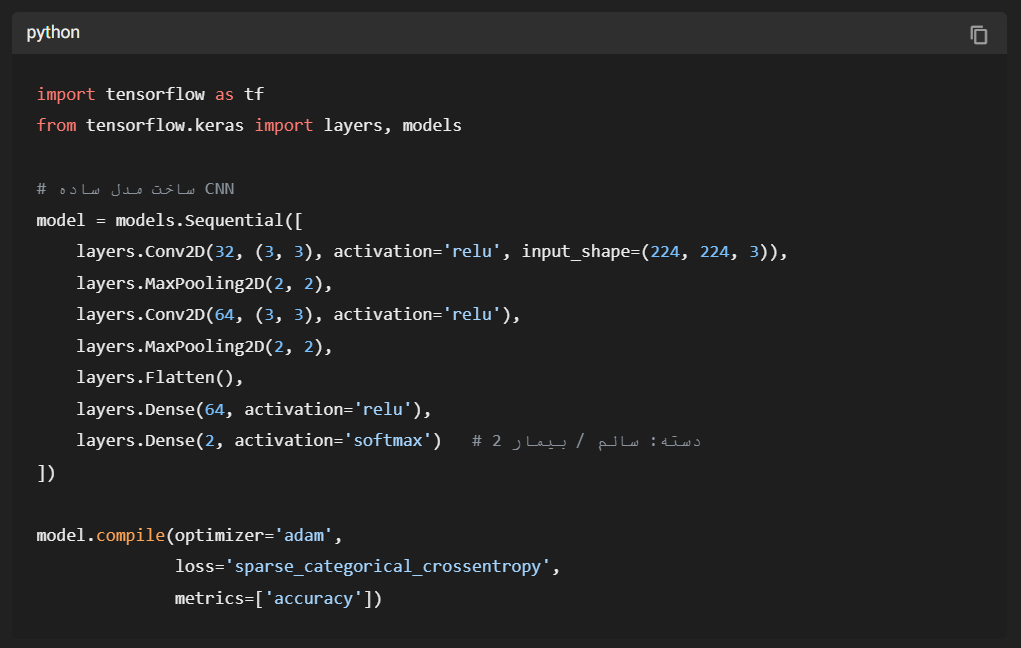The height and width of the screenshot is (648, 1021).
Task: Click the Dense softmax output layer line
Action: click(x=259, y=441)
